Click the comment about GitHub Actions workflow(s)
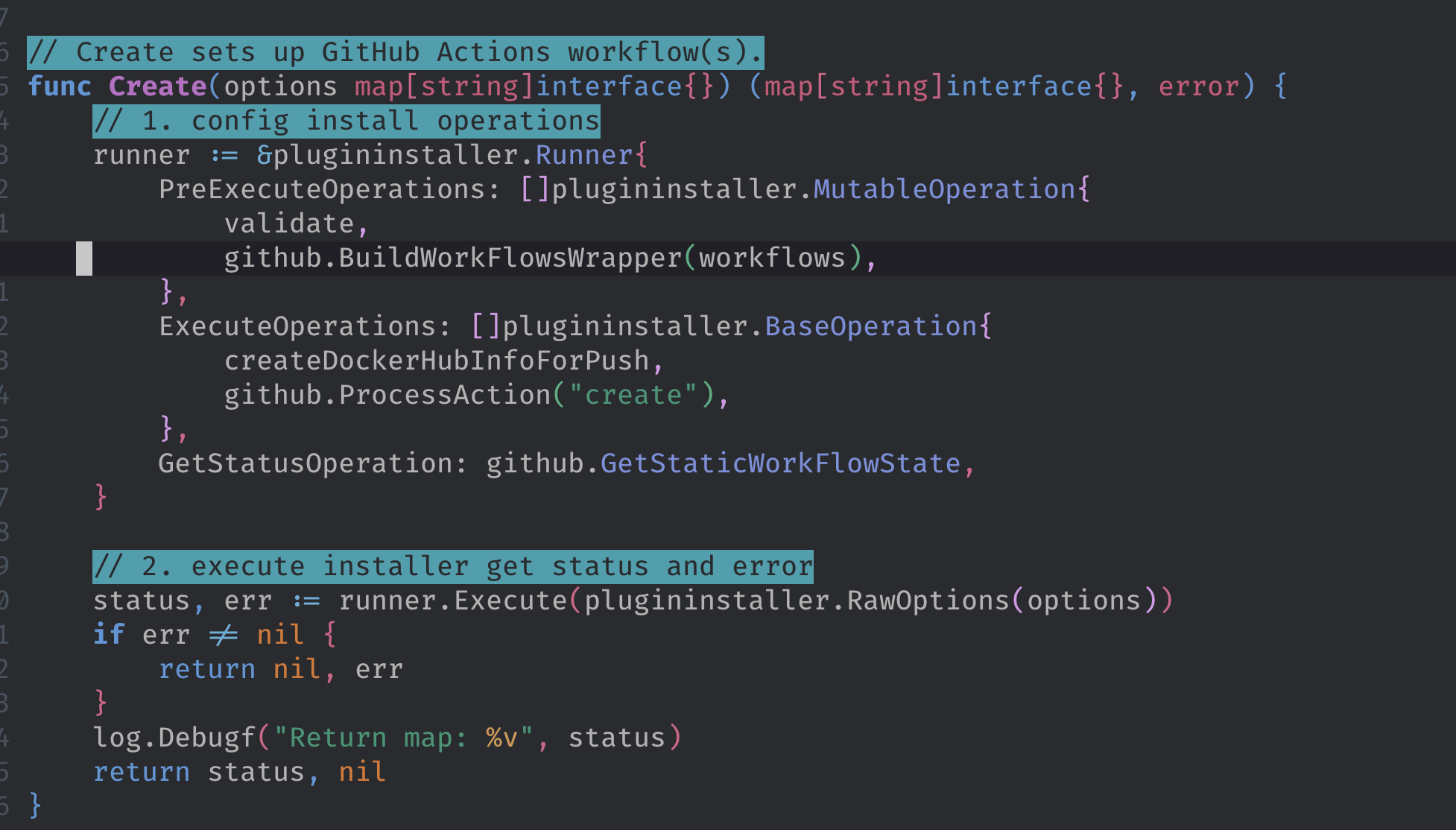 tap(395, 52)
